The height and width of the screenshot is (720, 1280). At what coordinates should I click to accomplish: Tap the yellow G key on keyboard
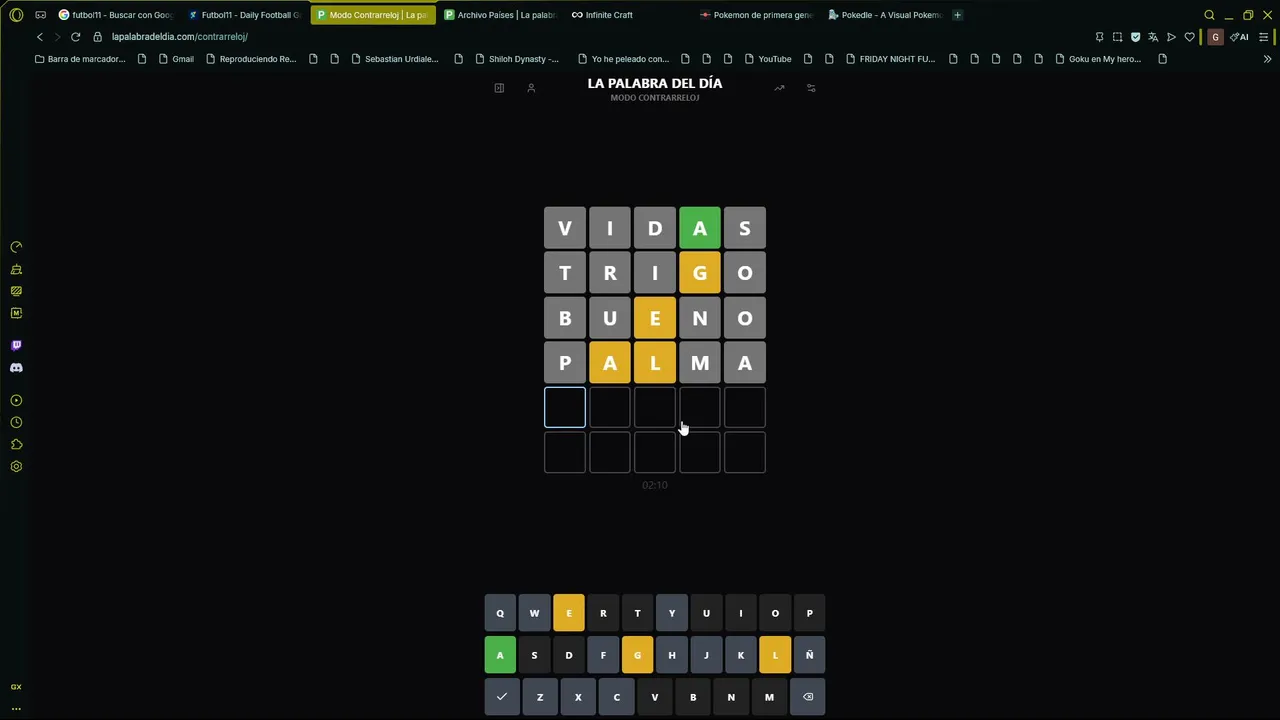[637, 655]
